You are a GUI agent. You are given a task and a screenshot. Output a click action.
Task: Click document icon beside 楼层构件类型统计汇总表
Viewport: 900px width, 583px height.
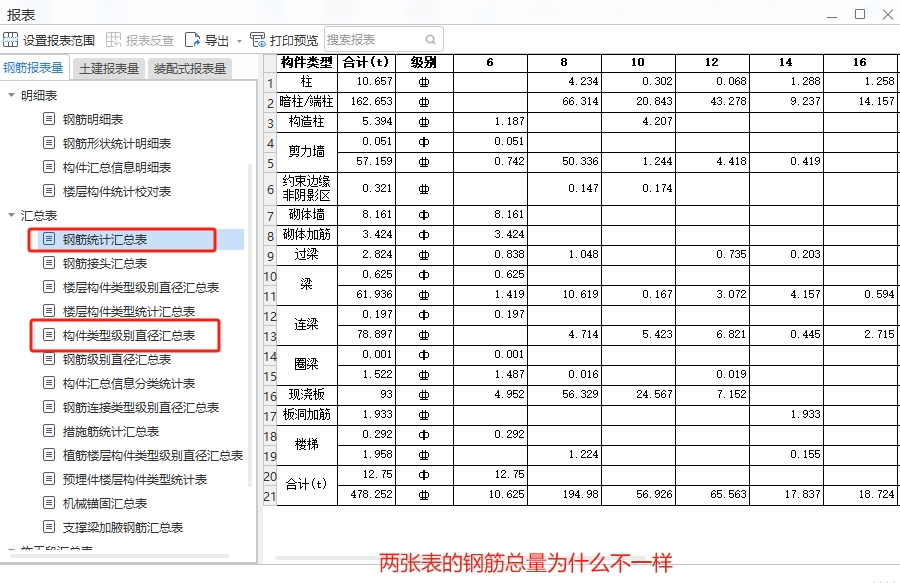(49, 311)
